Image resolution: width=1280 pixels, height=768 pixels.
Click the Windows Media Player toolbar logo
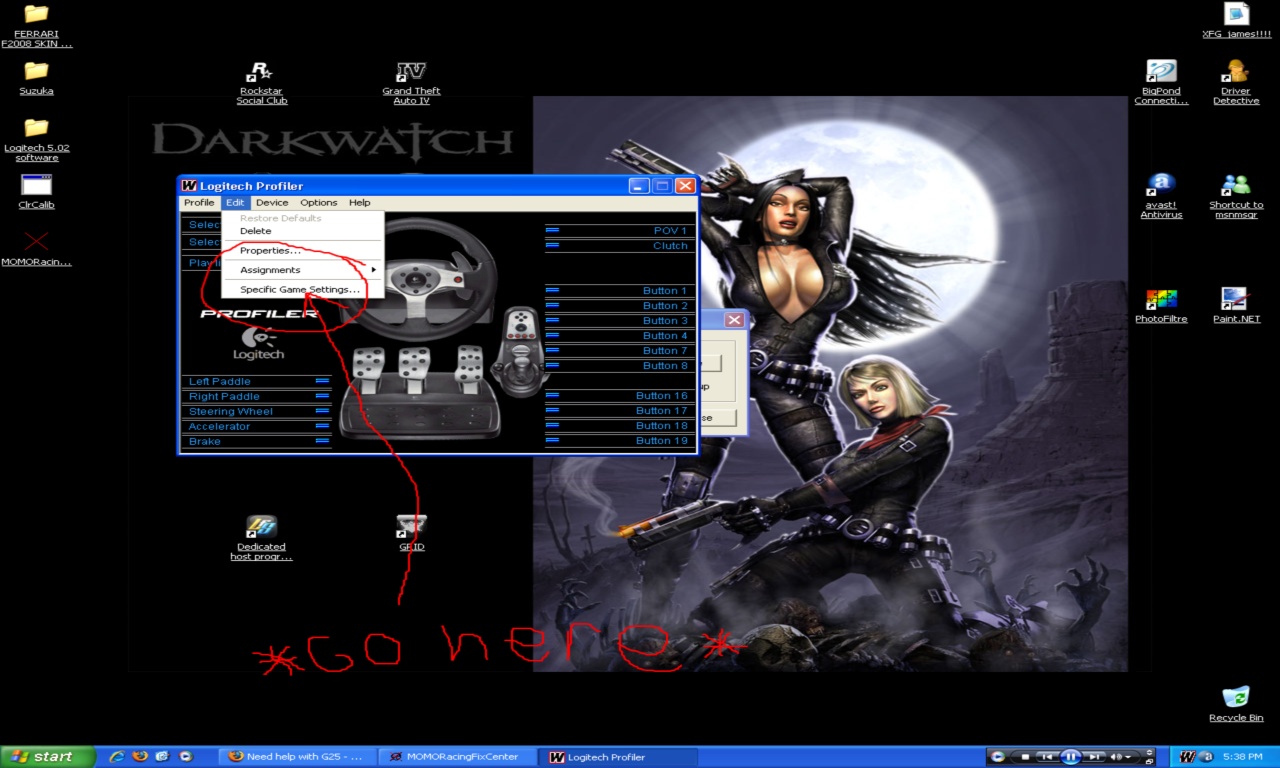(997, 757)
